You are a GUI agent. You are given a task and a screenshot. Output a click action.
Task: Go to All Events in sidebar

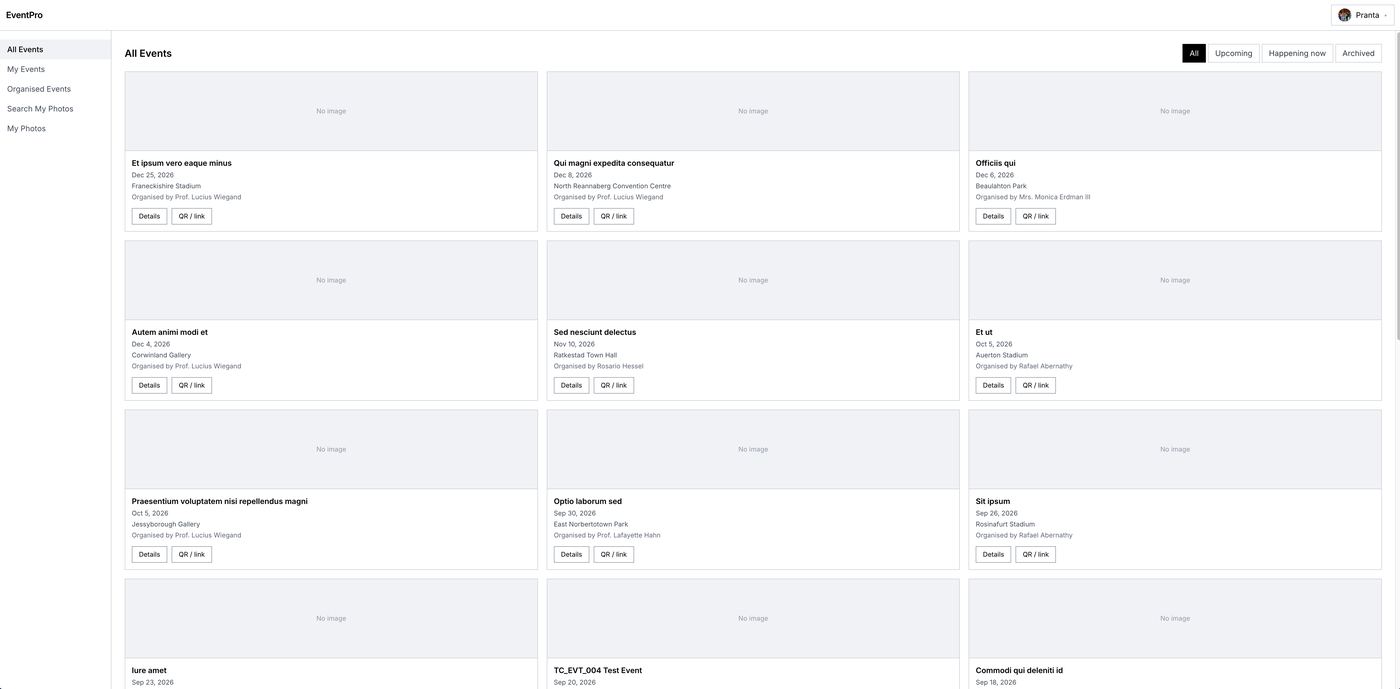click(55, 49)
